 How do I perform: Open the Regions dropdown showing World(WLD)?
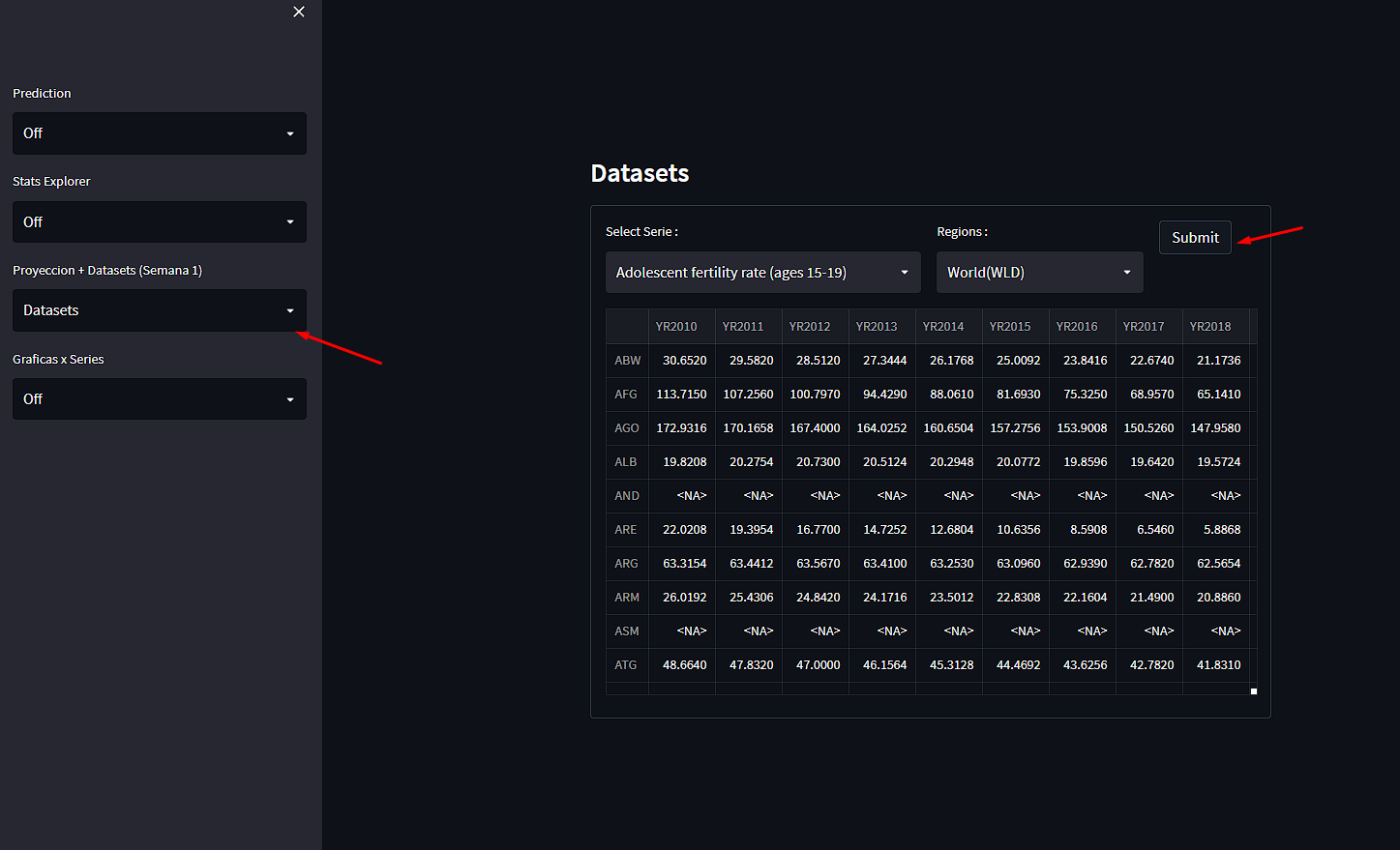(x=1039, y=272)
